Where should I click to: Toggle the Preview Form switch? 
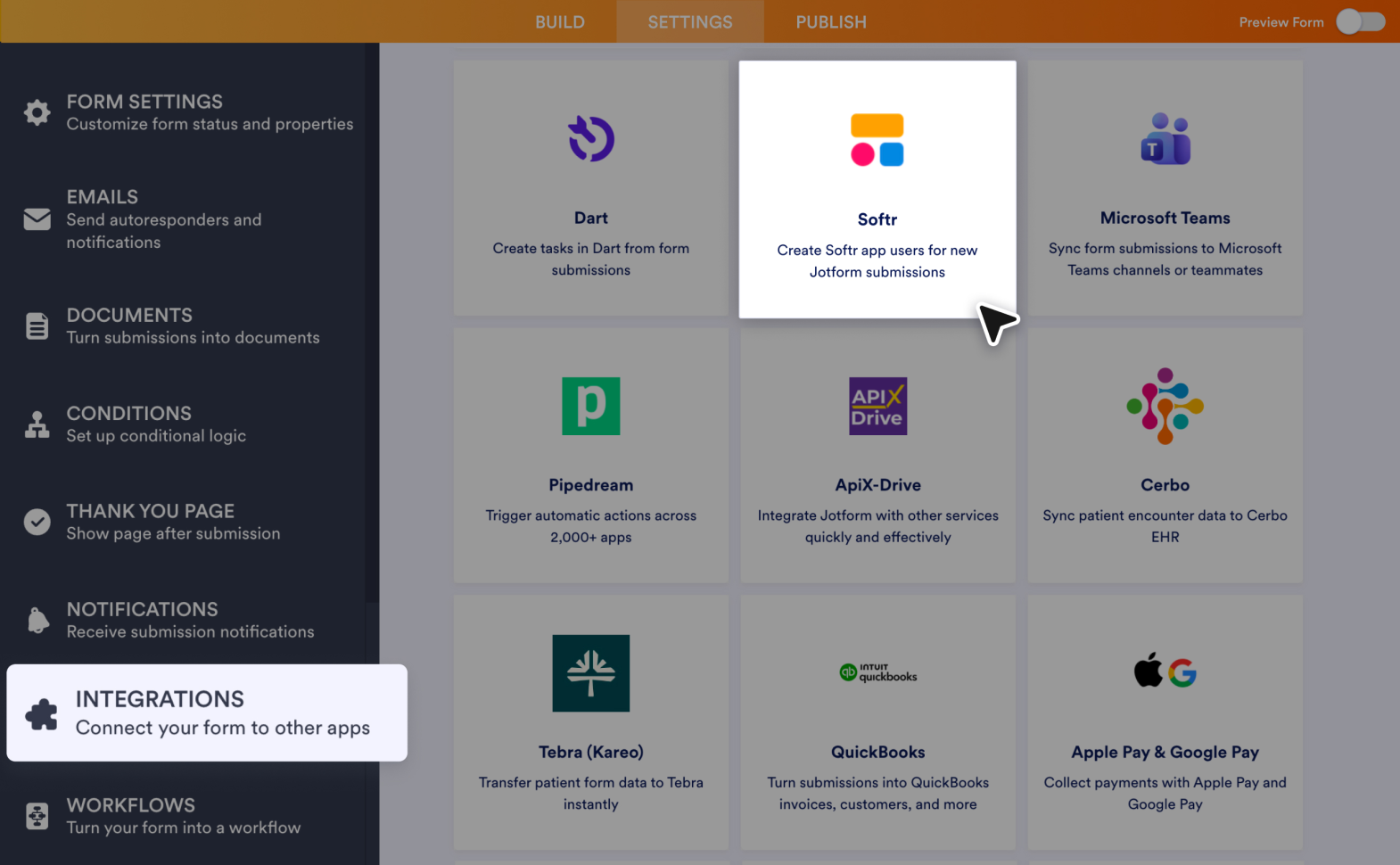[1361, 21]
